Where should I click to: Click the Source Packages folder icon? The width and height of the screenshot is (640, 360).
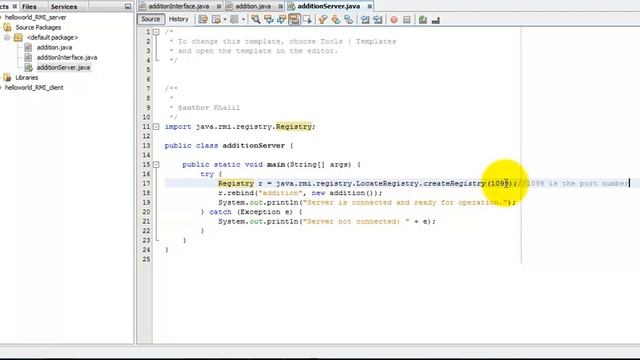point(7,27)
